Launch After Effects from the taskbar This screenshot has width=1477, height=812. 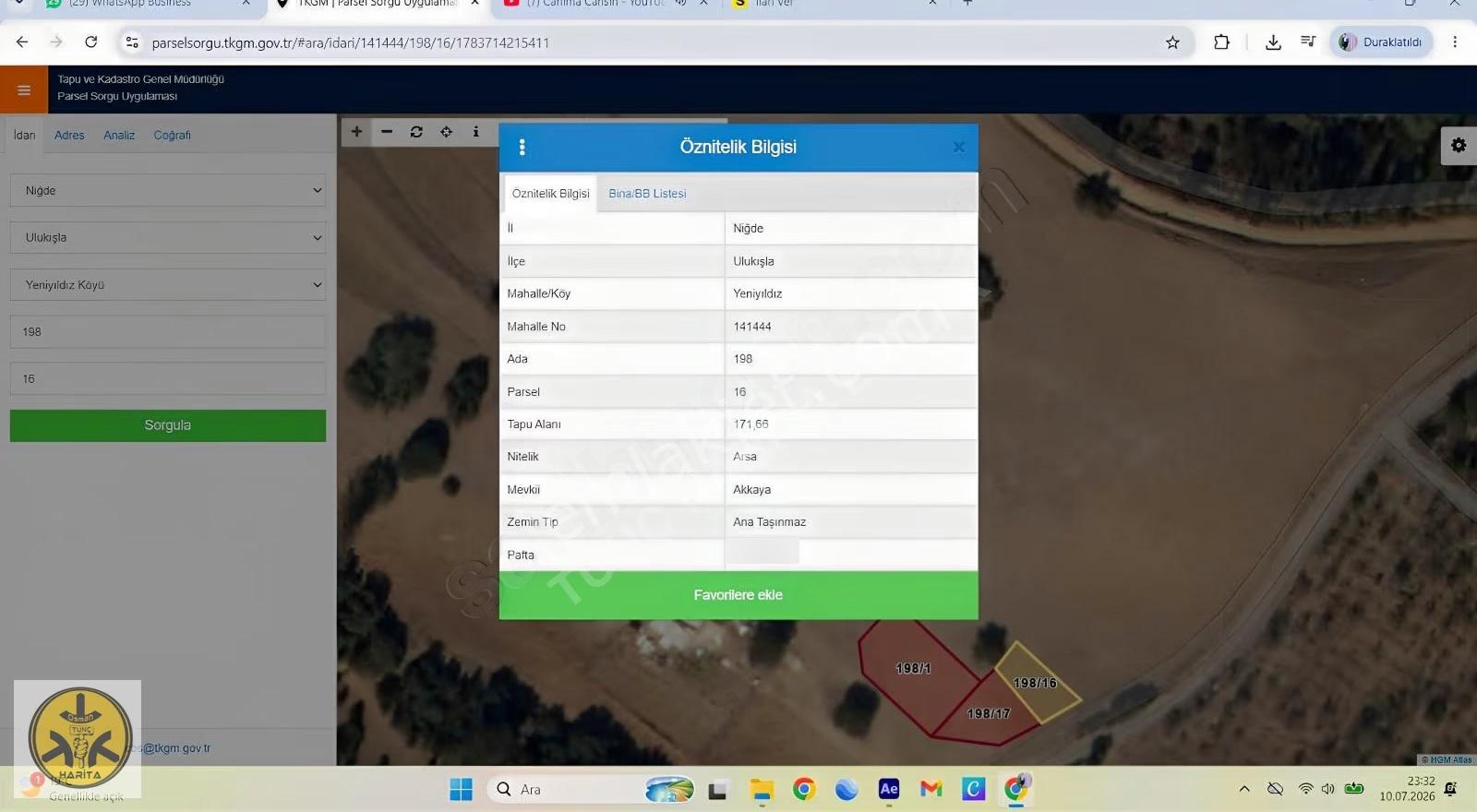coord(889,789)
